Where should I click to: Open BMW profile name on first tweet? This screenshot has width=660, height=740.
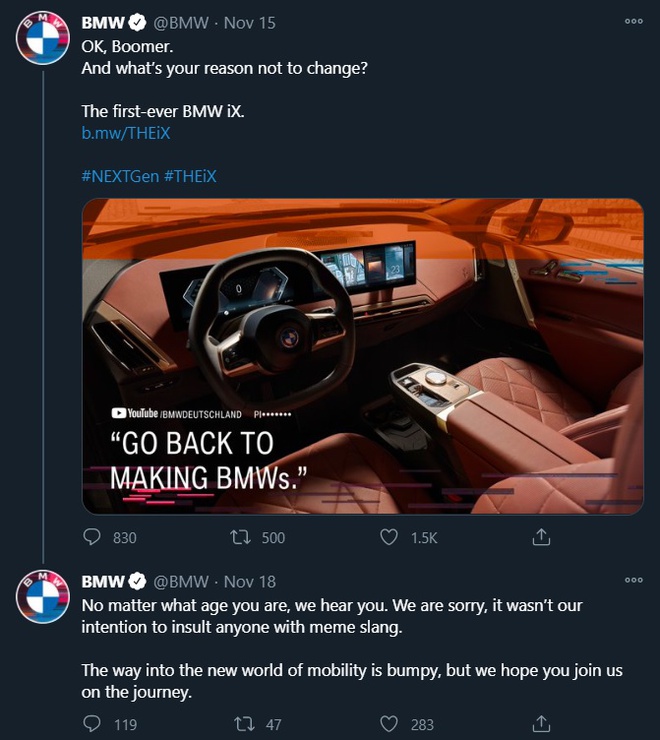point(101,22)
